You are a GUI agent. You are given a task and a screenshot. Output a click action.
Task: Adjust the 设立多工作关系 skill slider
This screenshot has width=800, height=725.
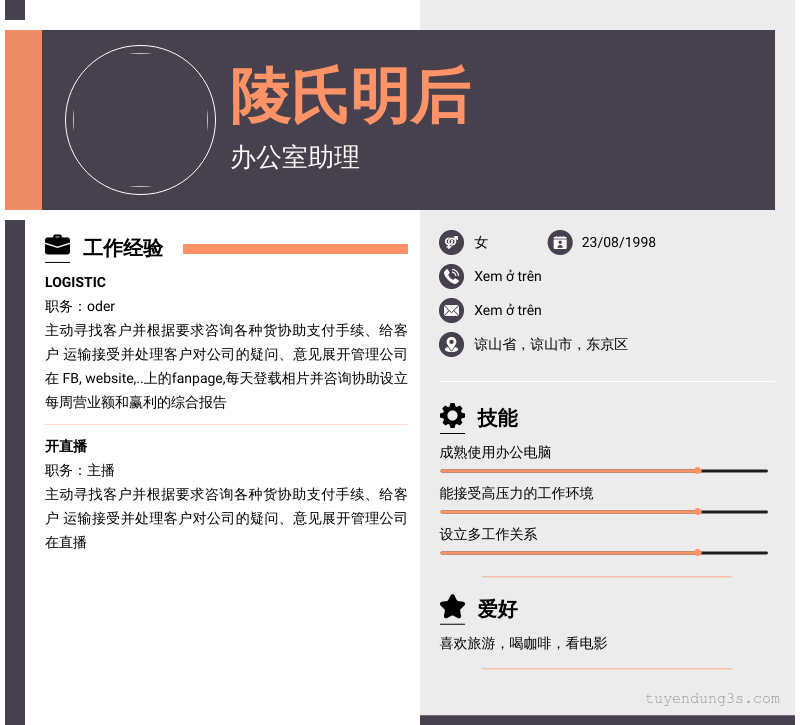click(604, 553)
